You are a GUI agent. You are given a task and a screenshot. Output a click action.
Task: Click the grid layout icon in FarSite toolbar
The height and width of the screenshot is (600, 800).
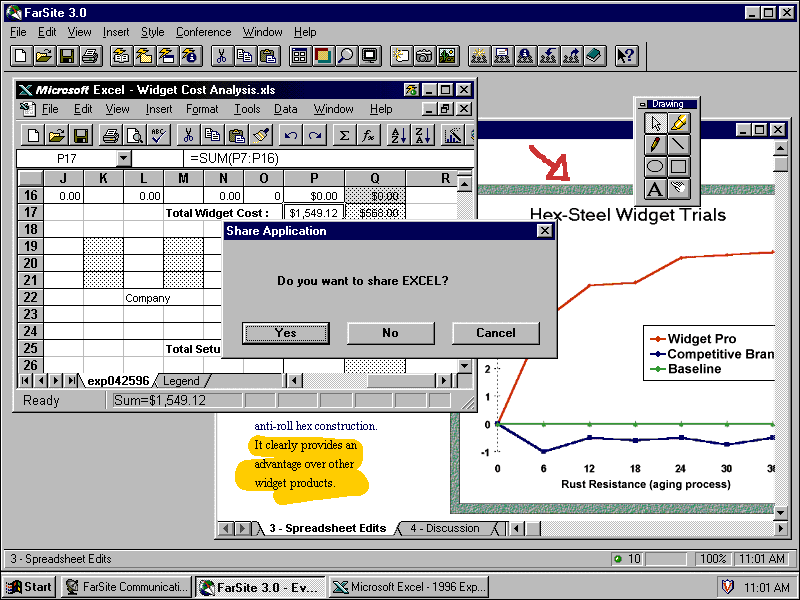[300, 56]
